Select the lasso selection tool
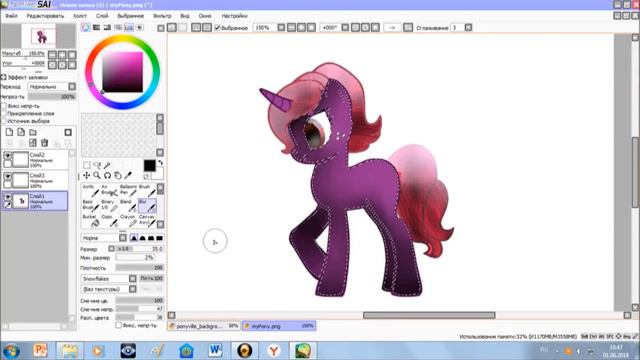640x360 pixels. [x=97, y=165]
